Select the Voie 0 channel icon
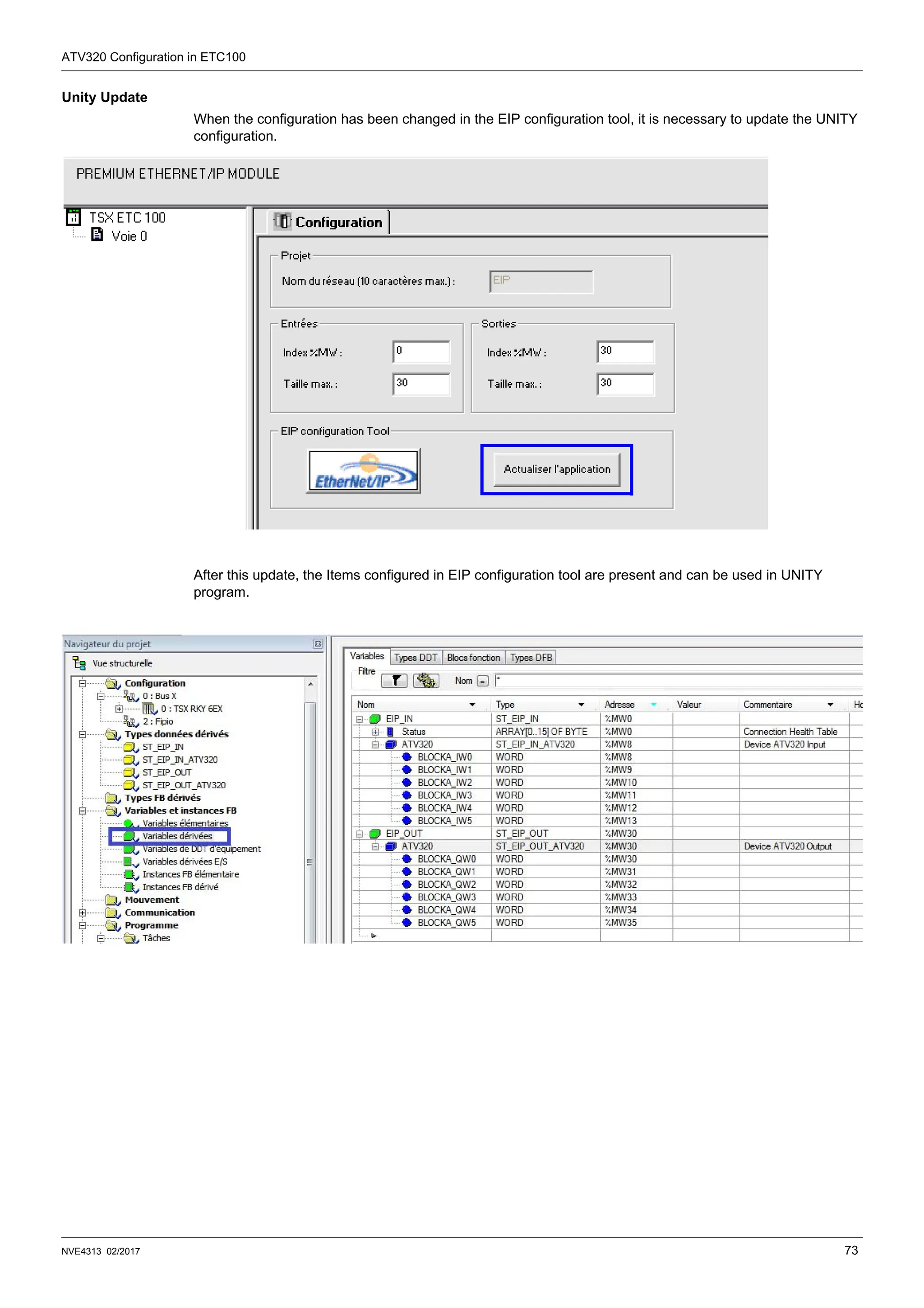 pyautogui.click(x=97, y=235)
